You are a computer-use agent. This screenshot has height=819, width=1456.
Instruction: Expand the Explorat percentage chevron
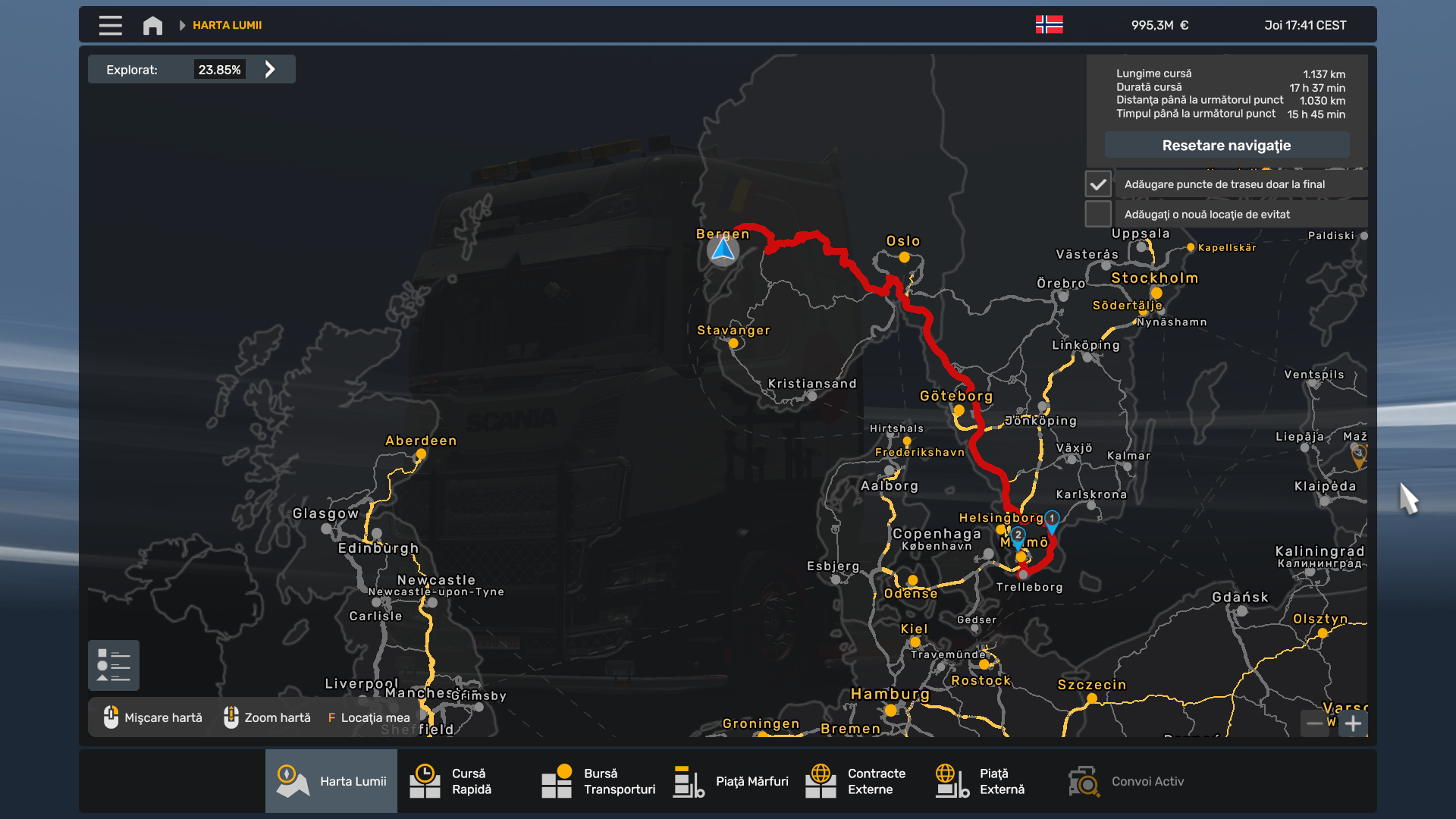[270, 70]
